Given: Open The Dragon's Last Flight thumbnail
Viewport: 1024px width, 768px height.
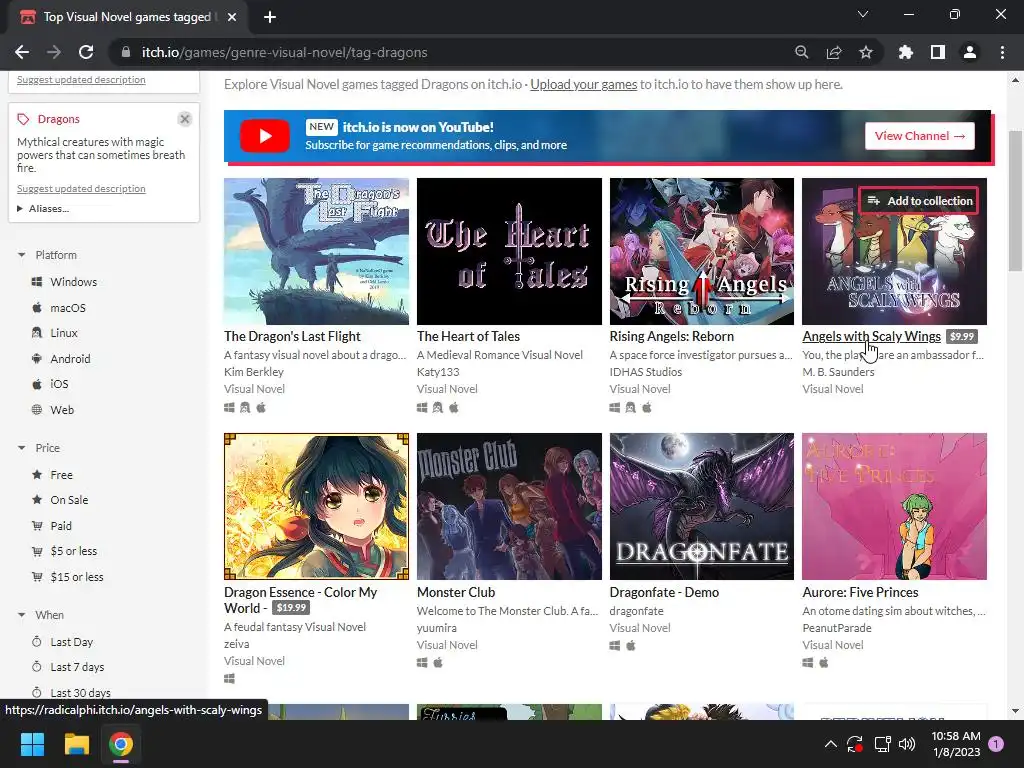Looking at the screenshot, I should point(316,251).
